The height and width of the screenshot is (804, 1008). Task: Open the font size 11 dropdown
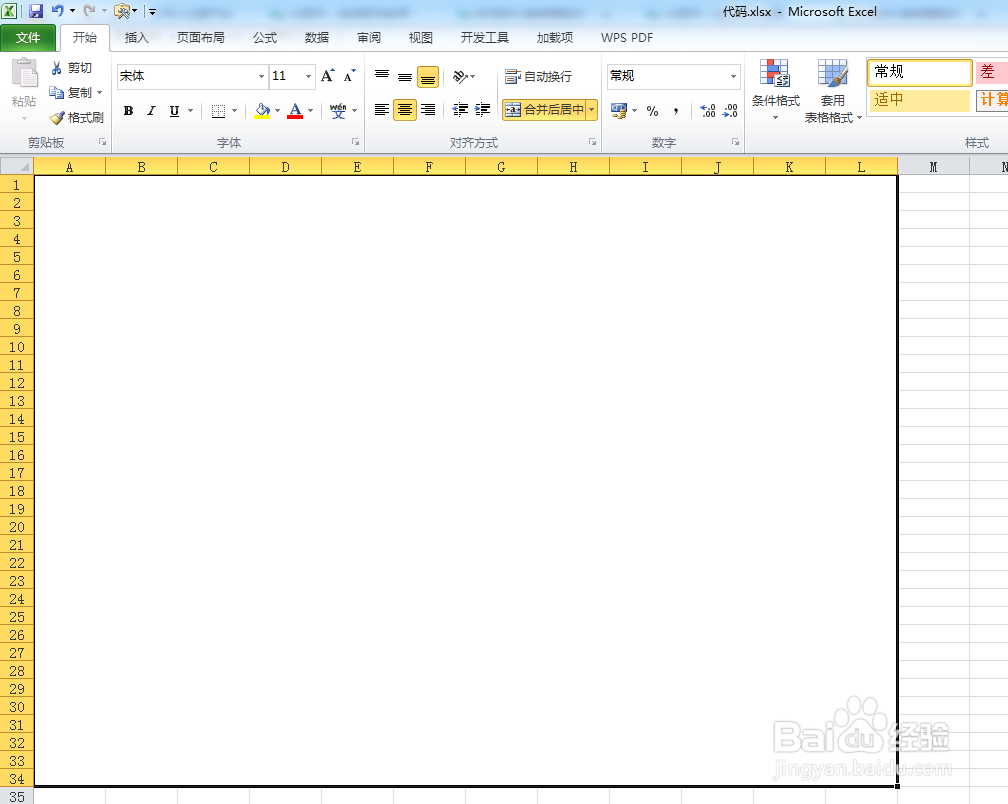click(309, 76)
